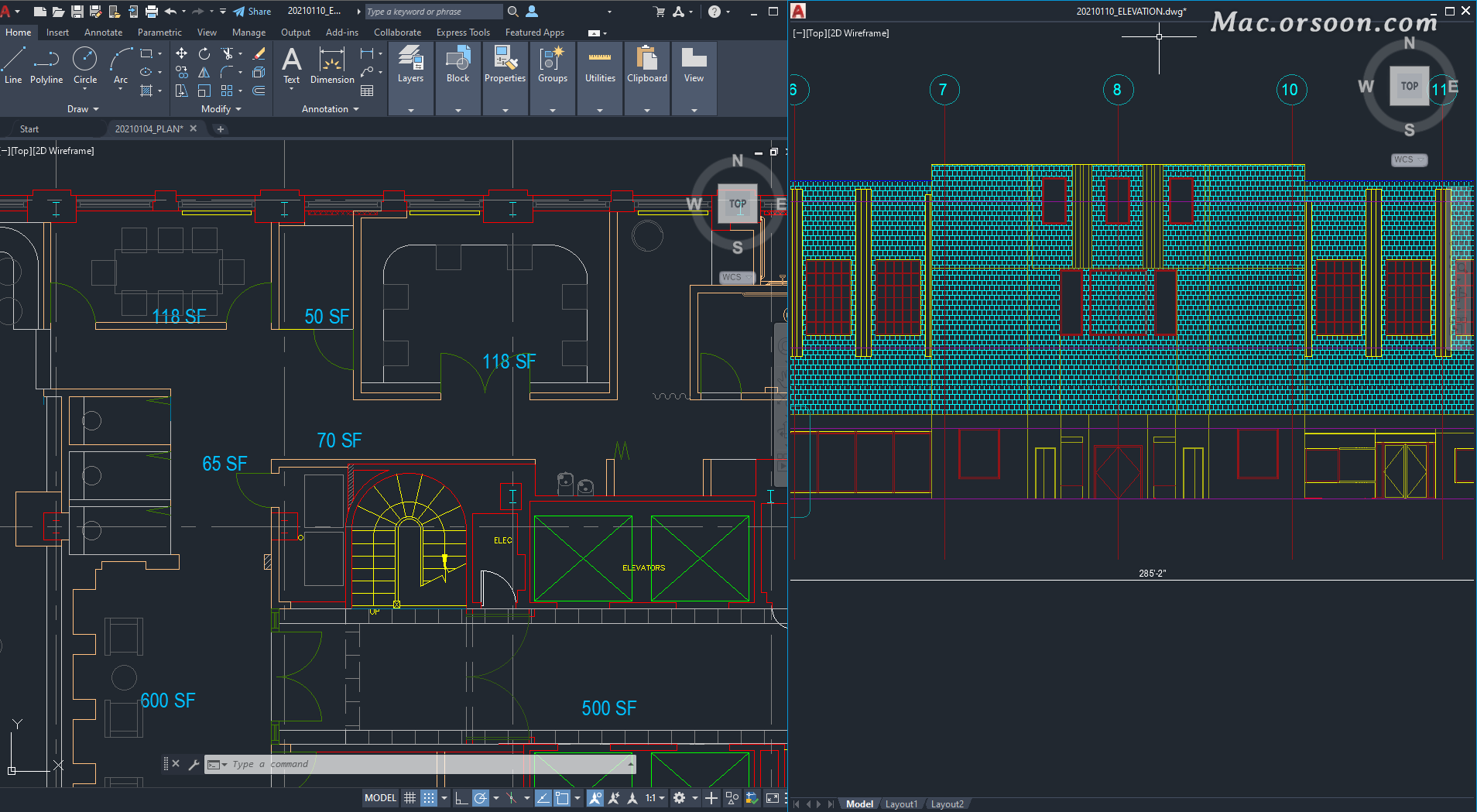Choose the Circle tool in Draw panel

click(85, 65)
